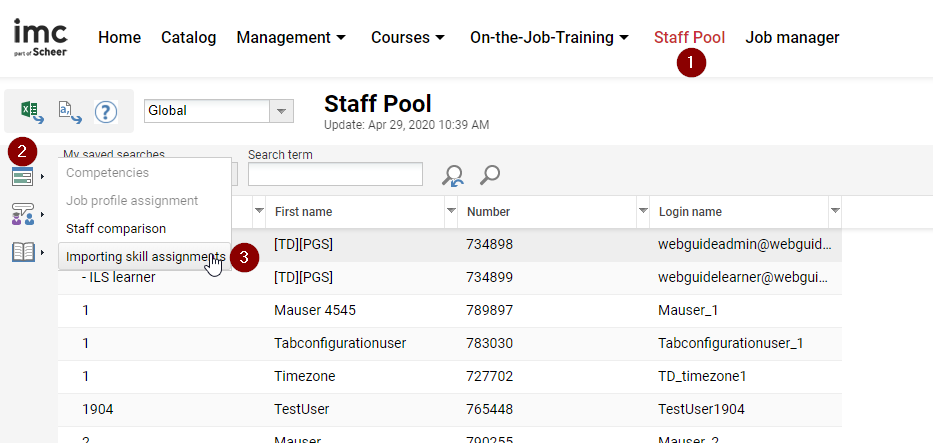Click the Excel export icon
Screen dimensions: 933x443
[32, 111]
